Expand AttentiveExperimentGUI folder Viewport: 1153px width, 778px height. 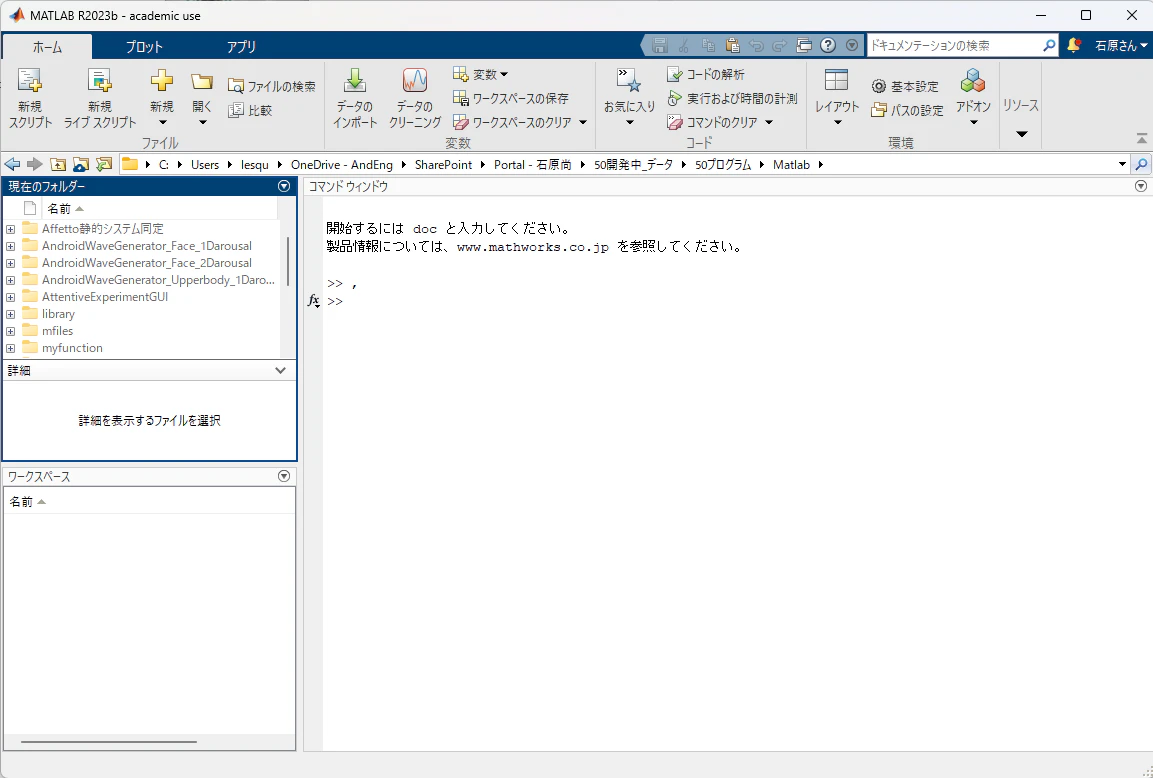(x=10, y=297)
